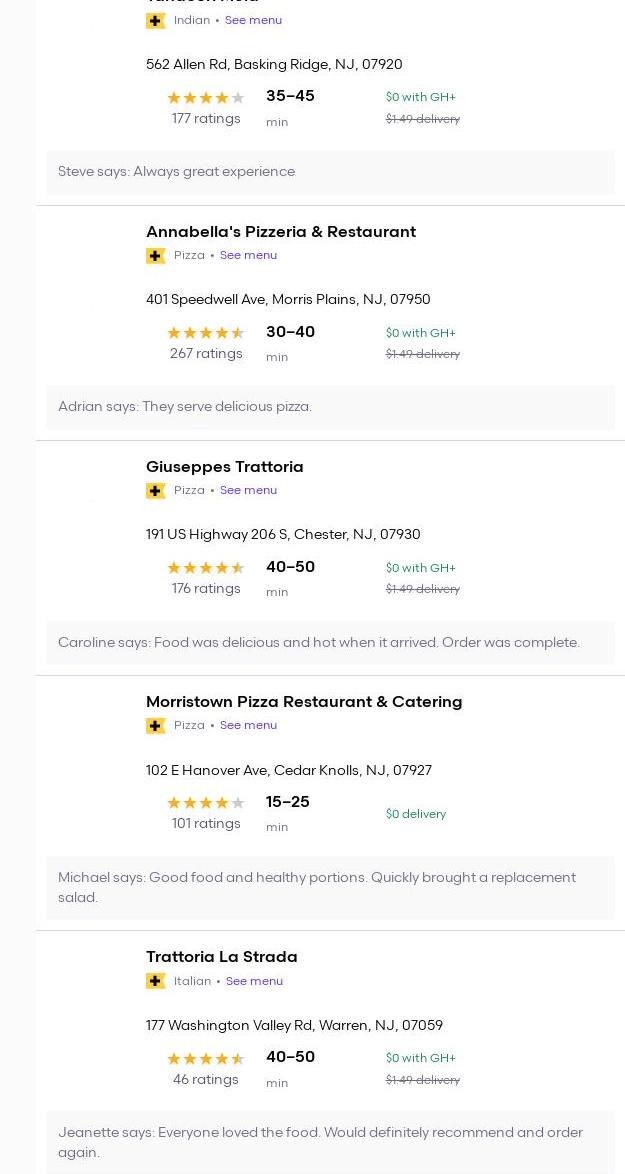Open the Annabella's Pizzeria & Restaurant listing title
The height and width of the screenshot is (1174, 625).
(x=281, y=232)
